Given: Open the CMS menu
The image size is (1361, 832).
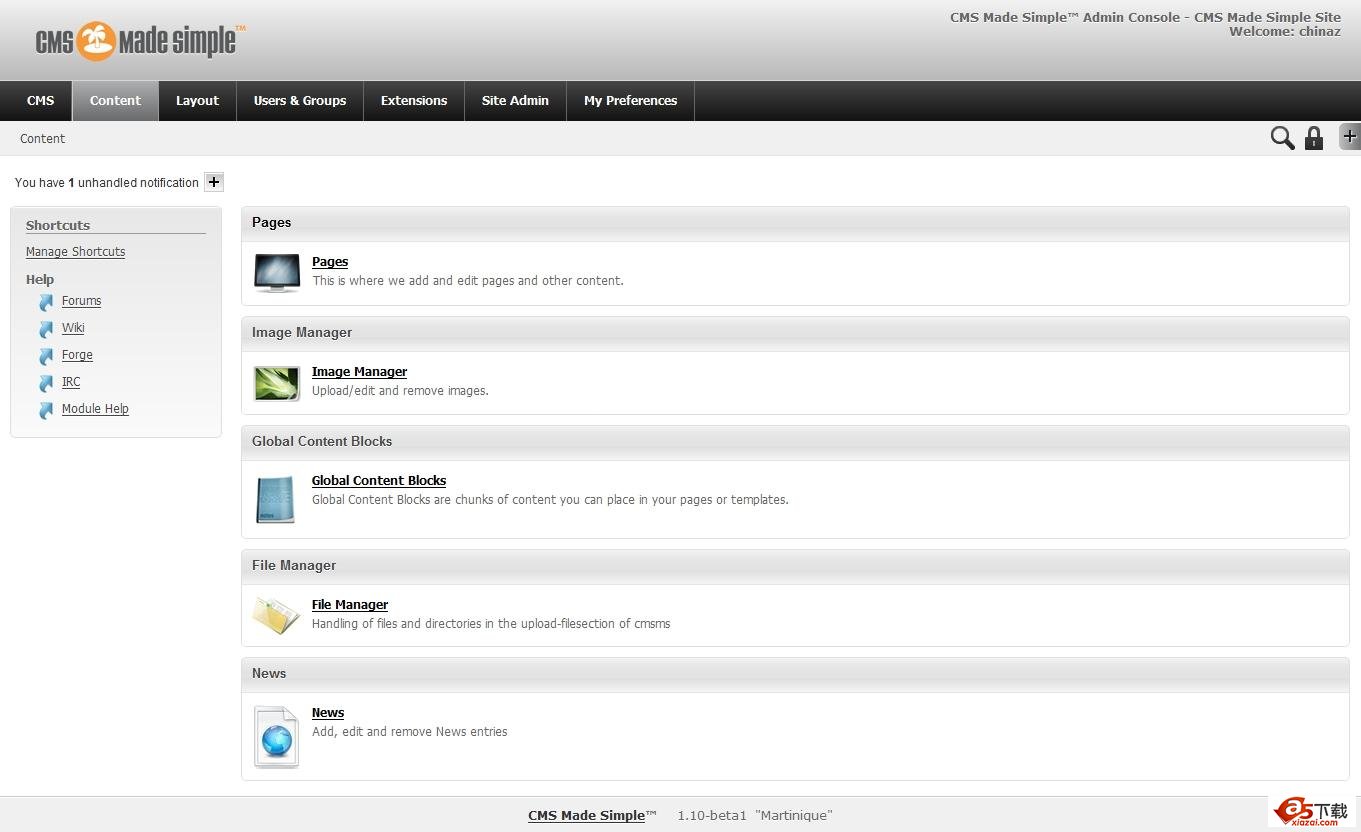Looking at the screenshot, I should (41, 101).
